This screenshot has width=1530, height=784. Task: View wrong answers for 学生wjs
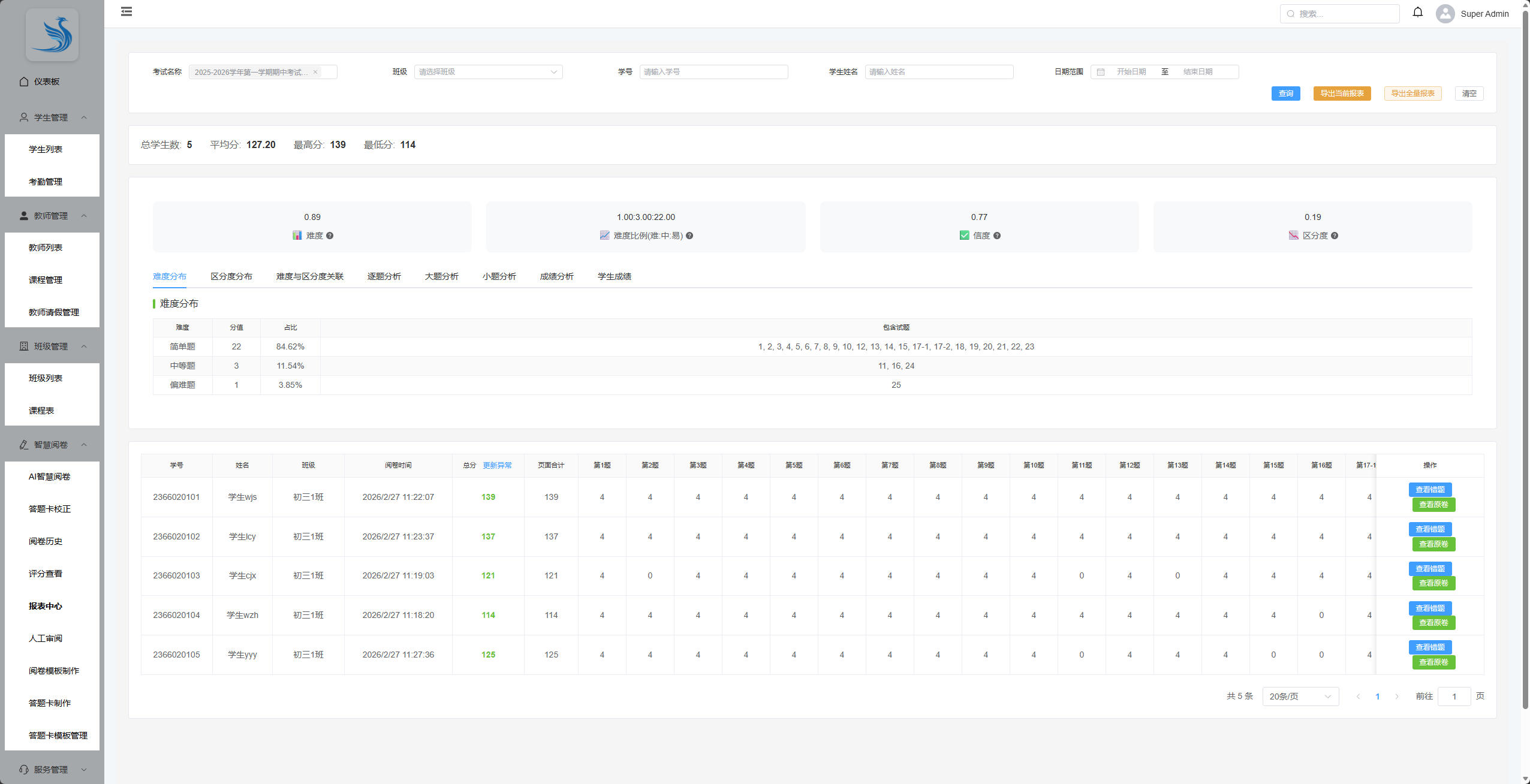1430,489
